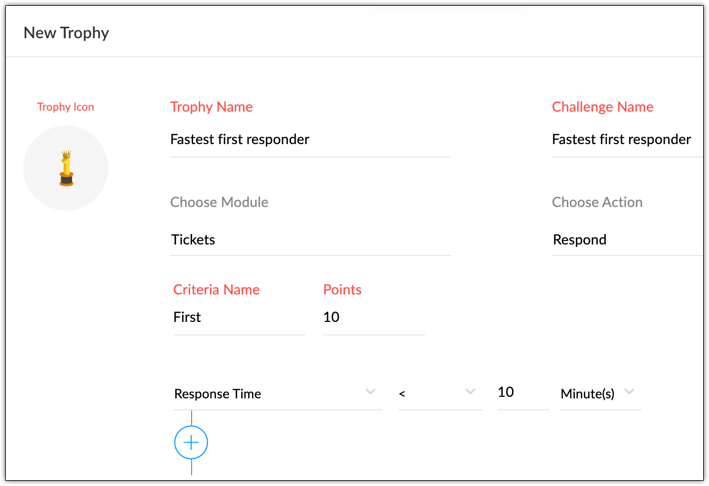Click the Trophy Name label

click(x=211, y=107)
